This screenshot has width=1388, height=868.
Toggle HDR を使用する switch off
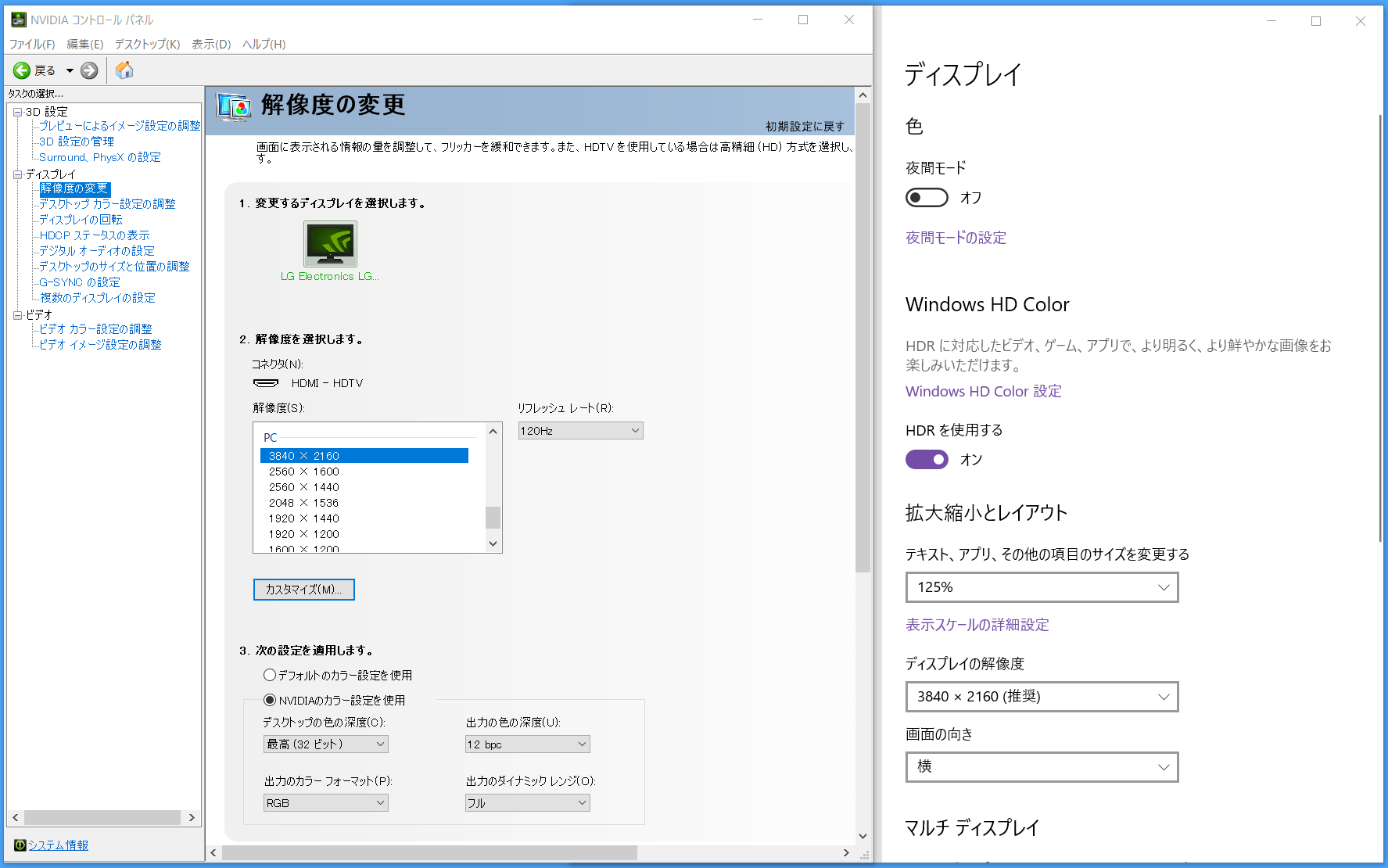point(927,460)
